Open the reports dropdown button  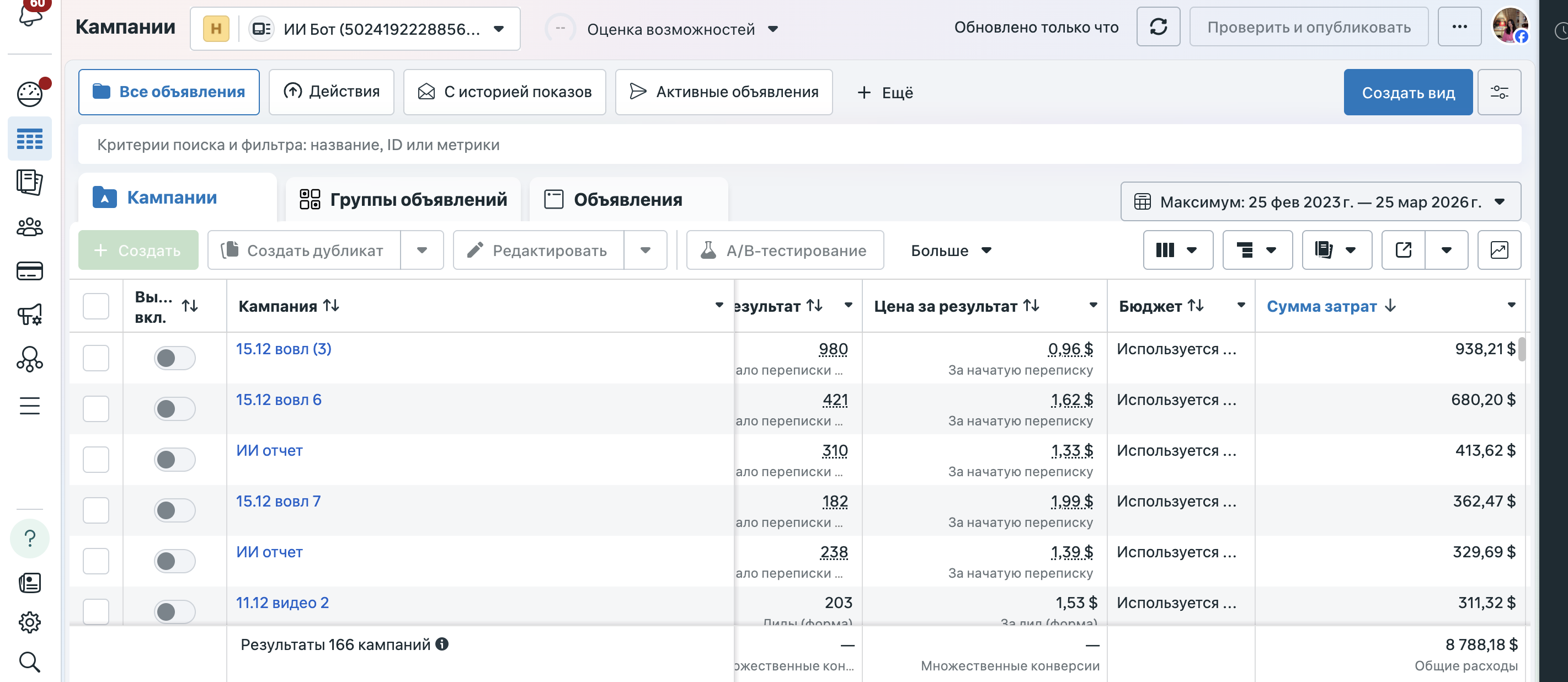pos(1337,249)
